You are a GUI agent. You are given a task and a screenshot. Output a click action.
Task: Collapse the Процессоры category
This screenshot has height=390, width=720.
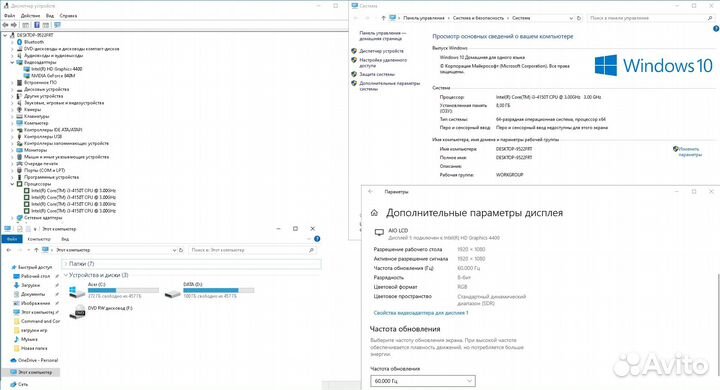(12, 184)
